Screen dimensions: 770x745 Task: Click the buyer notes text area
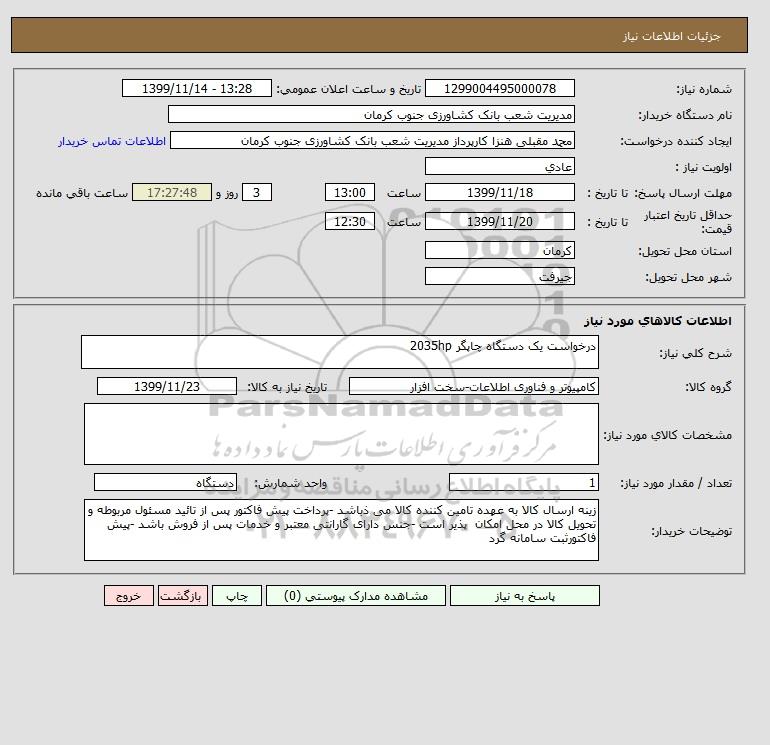click(341, 530)
